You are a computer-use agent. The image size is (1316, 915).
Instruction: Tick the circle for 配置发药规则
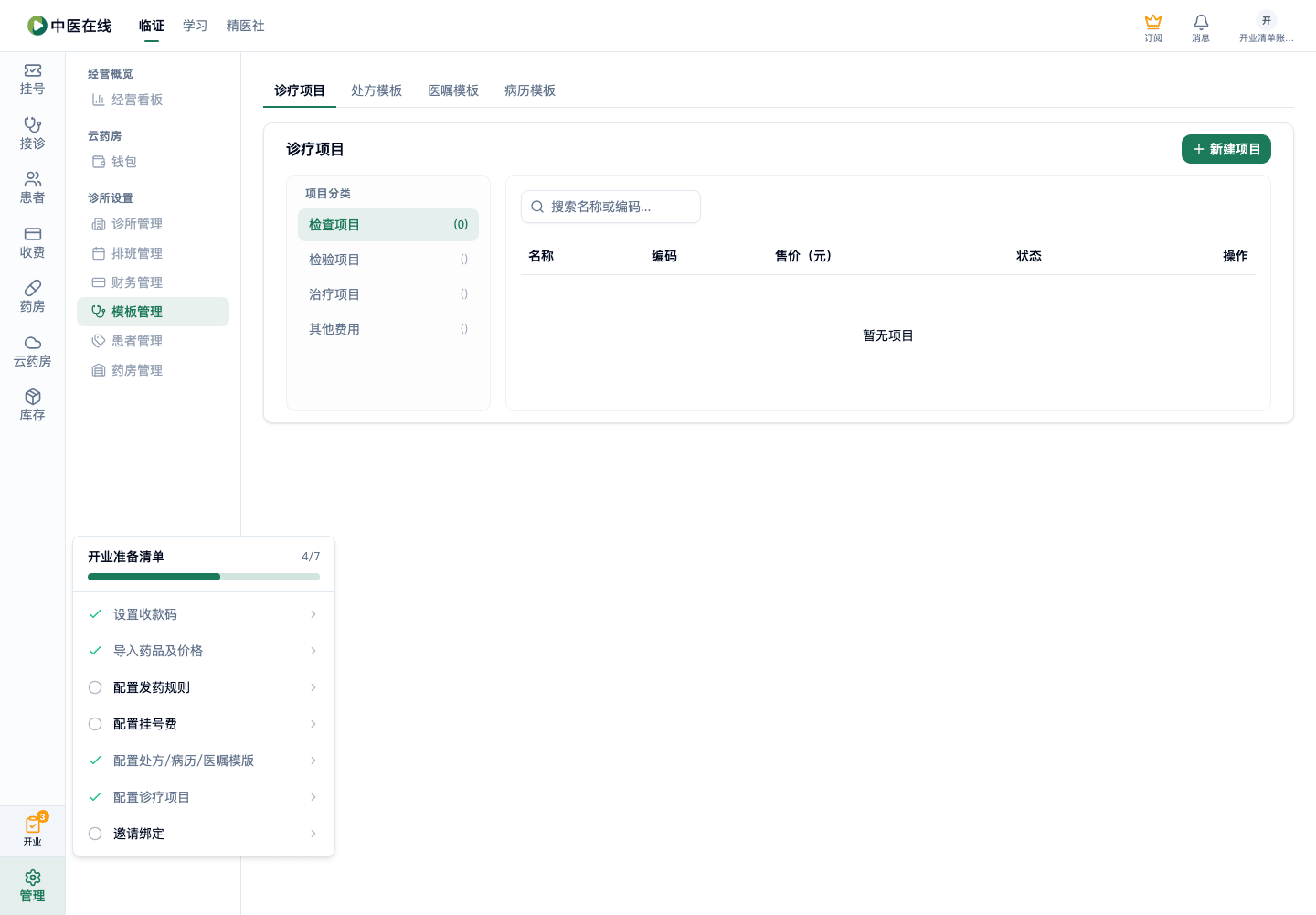tap(95, 687)
